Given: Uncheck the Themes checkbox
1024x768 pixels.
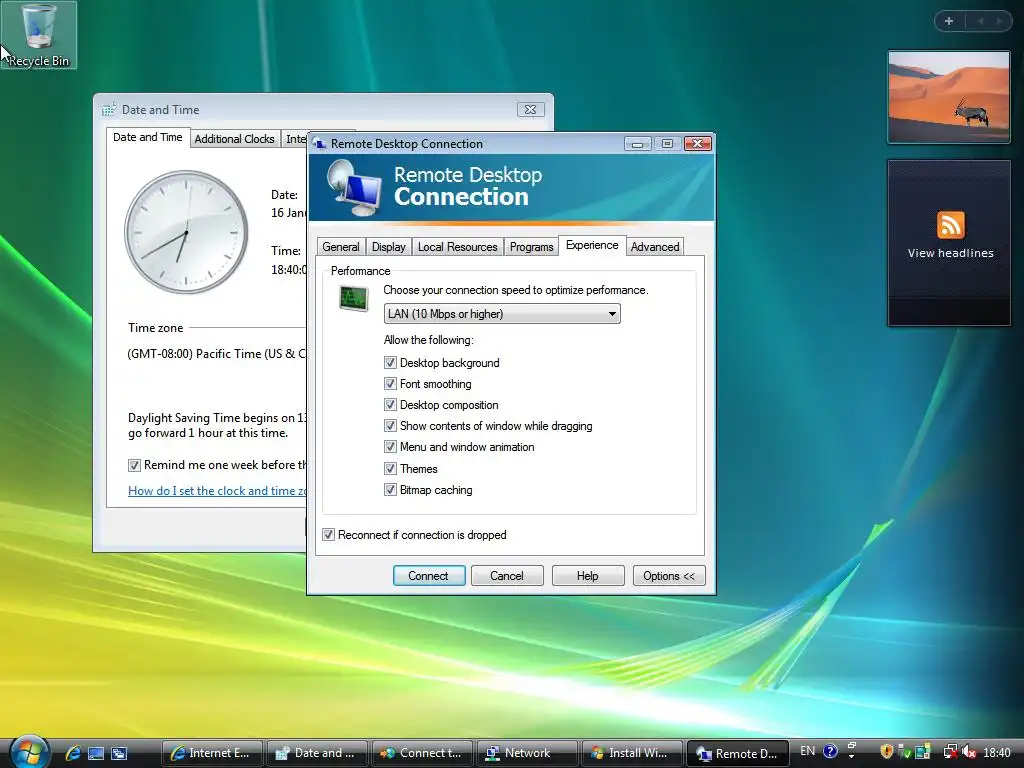Looking at the screenshot, I should [391, 468].
